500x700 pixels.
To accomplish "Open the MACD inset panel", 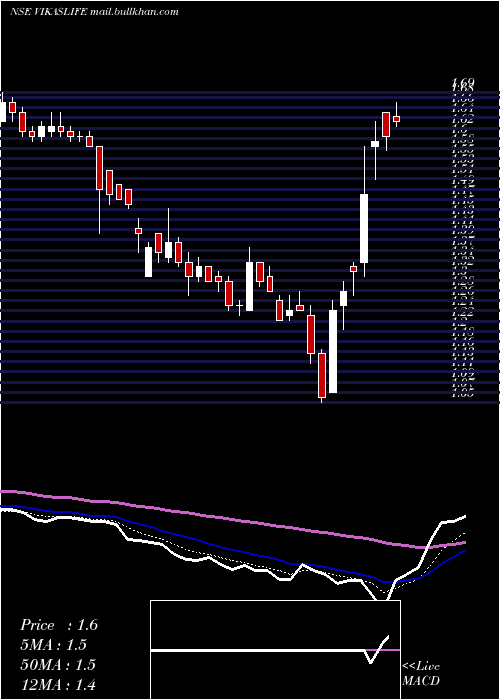I will tap(275, 650).
